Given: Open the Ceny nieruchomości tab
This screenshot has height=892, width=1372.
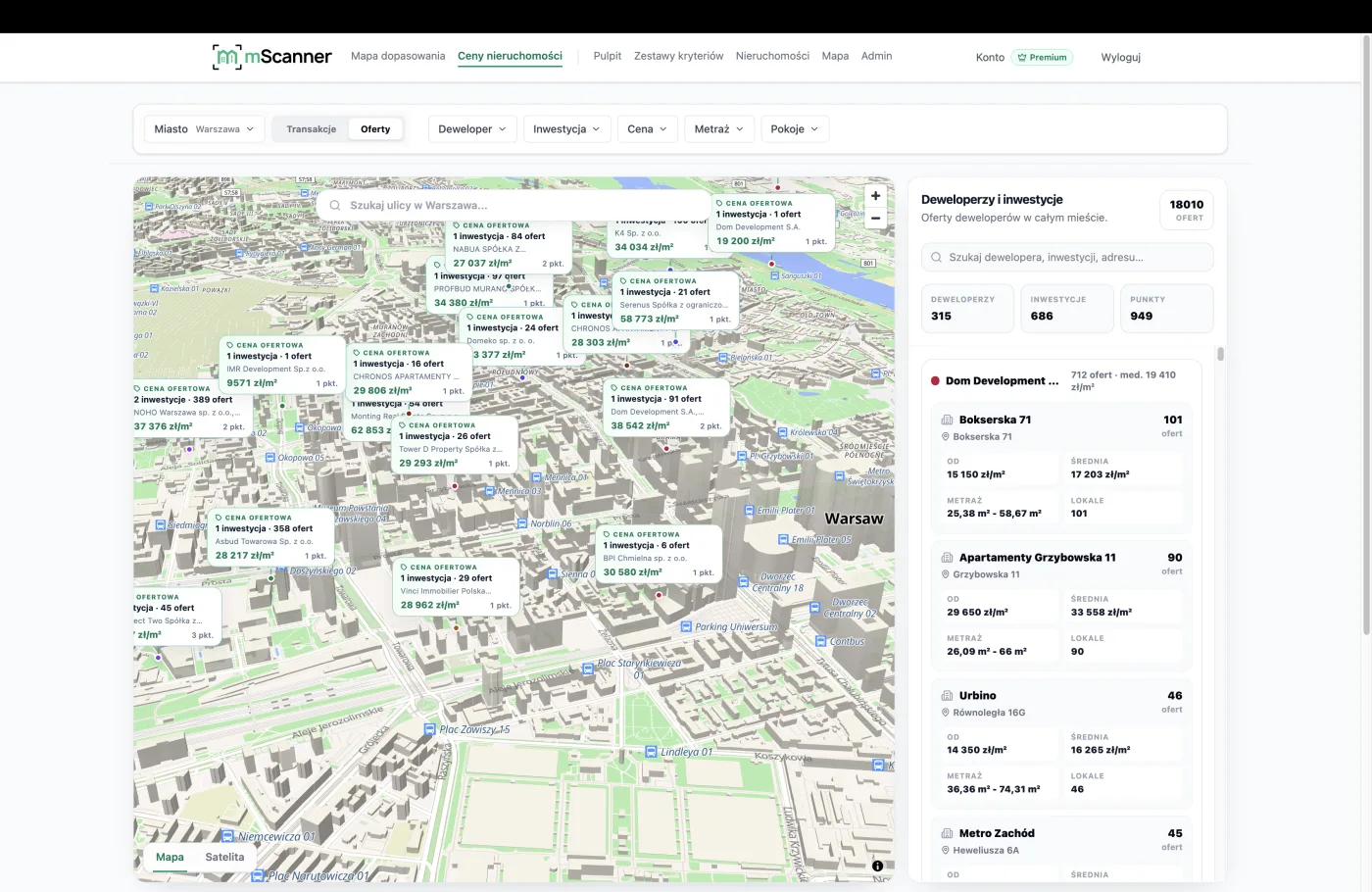Looking at the screenshot, I should click(510, 56).
